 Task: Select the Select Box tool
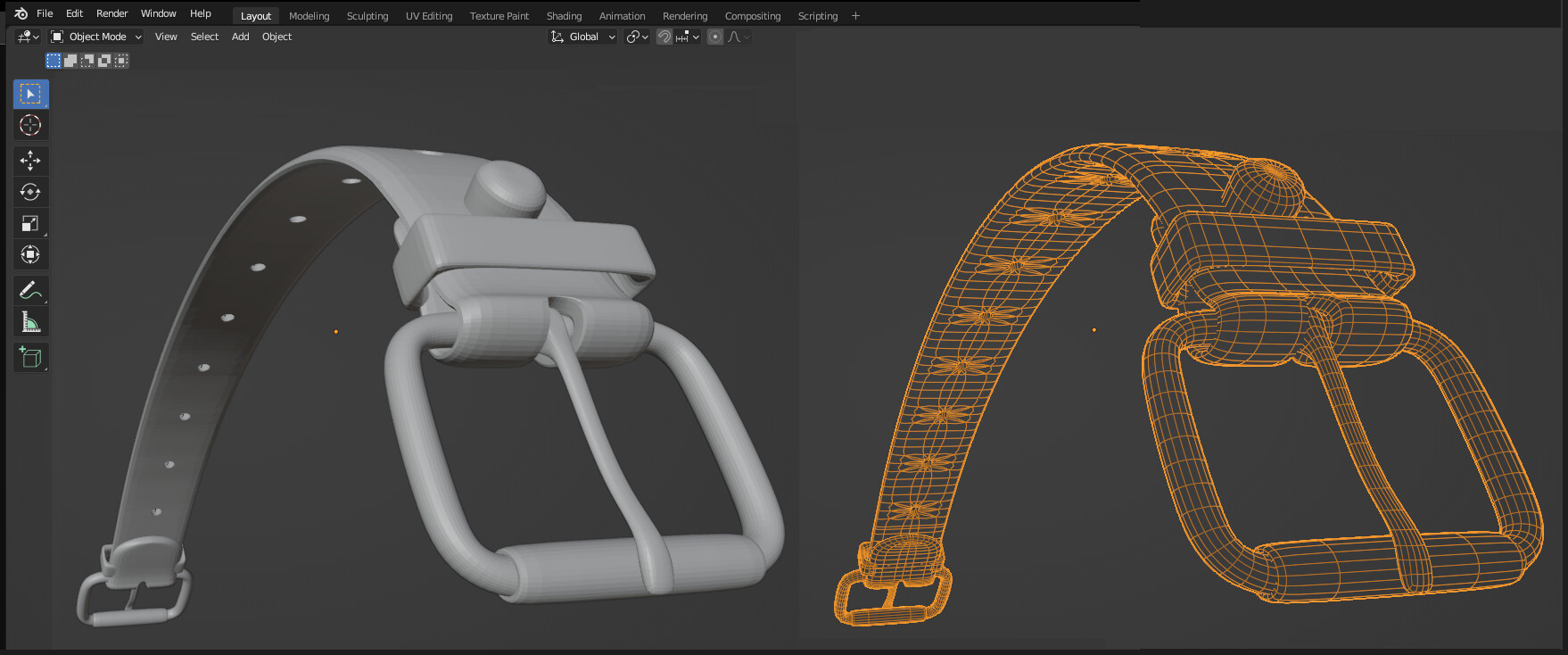30,94
